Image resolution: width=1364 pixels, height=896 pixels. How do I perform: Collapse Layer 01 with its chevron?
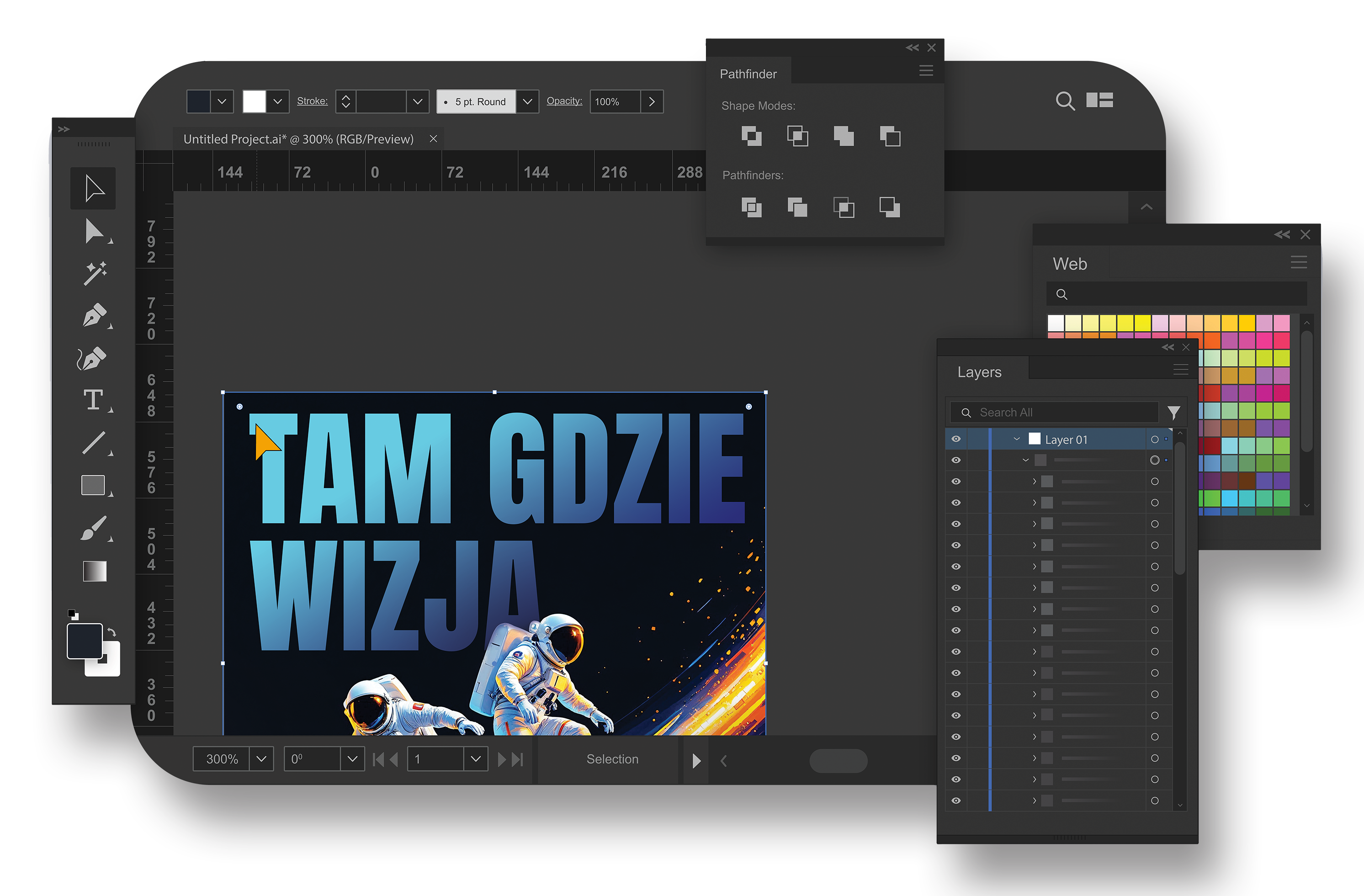tap(1017, 440)
